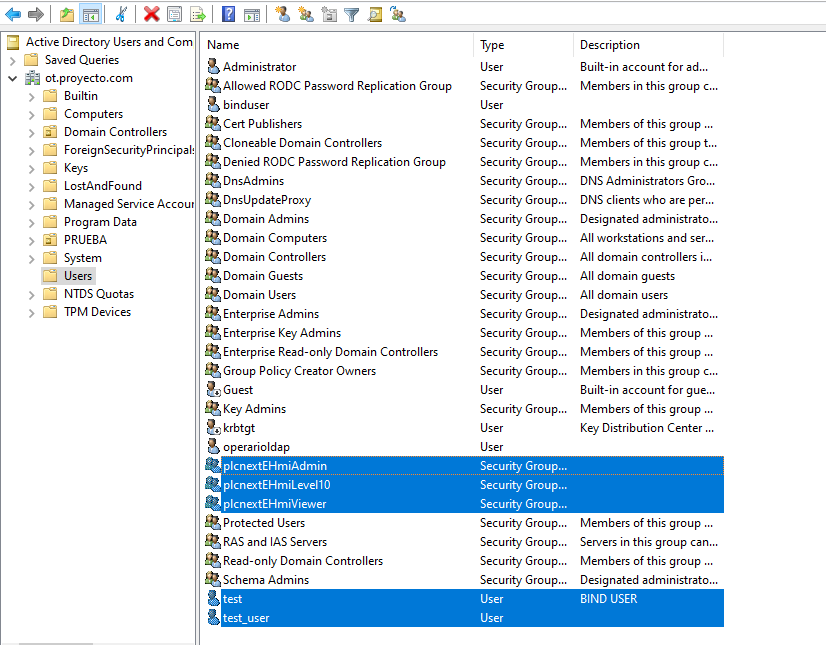
Task: Click the Cut scissors toolbar icon
Action: pos(121,14)
